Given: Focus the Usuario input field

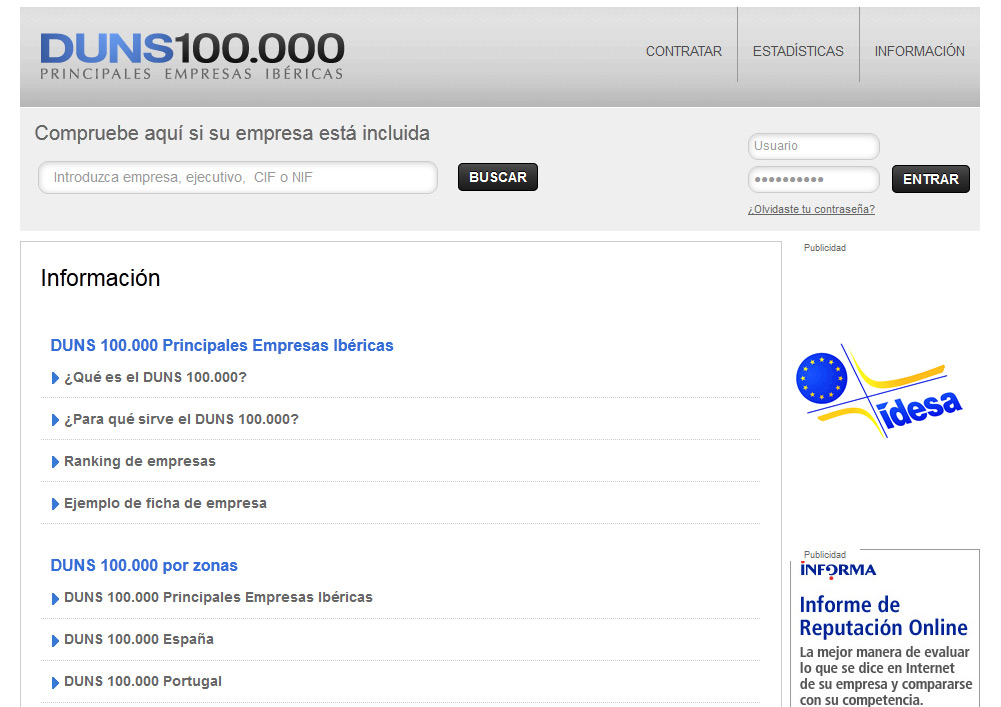Looking at the screenshot, I should 813,146.
